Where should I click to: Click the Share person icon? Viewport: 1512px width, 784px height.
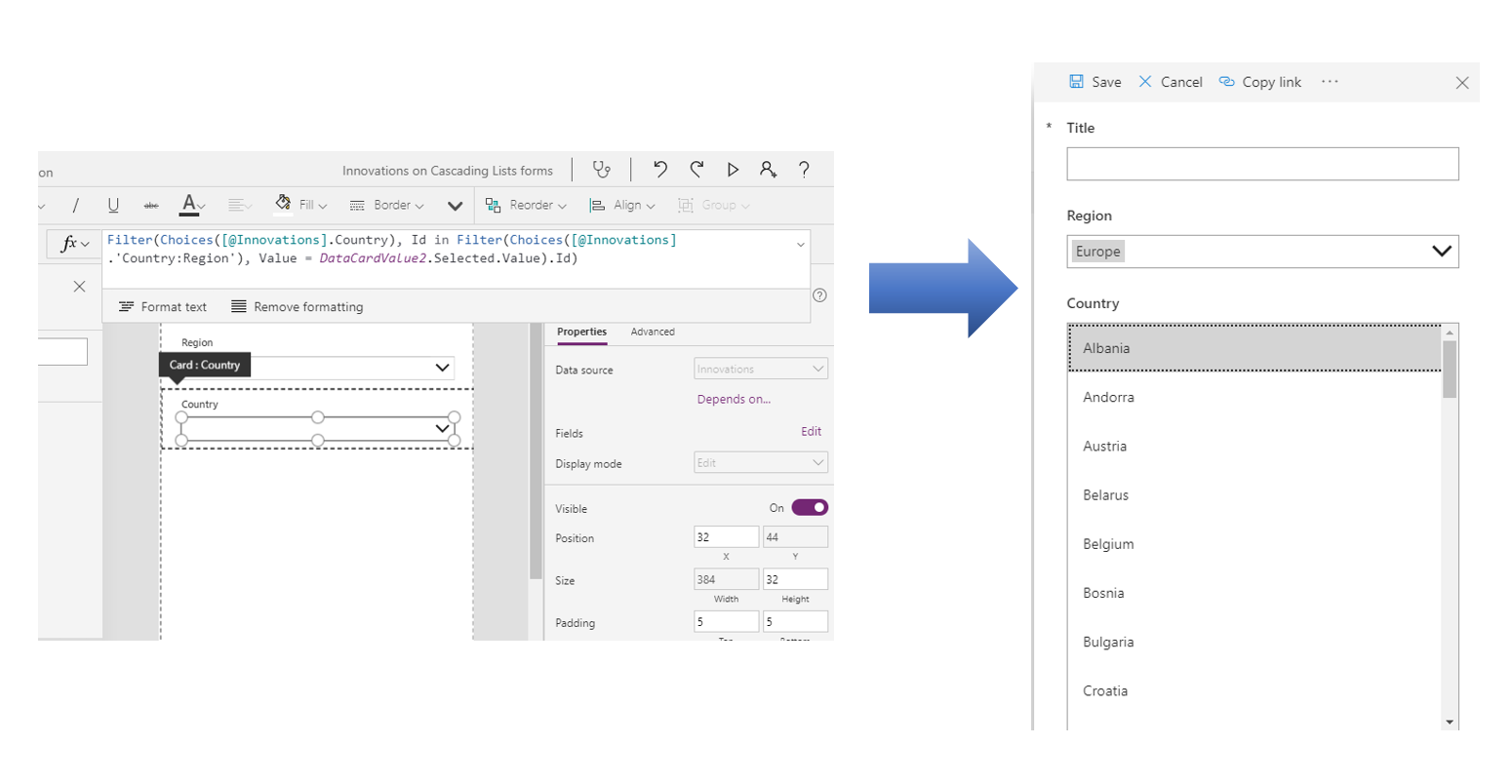tap(770, 170)
